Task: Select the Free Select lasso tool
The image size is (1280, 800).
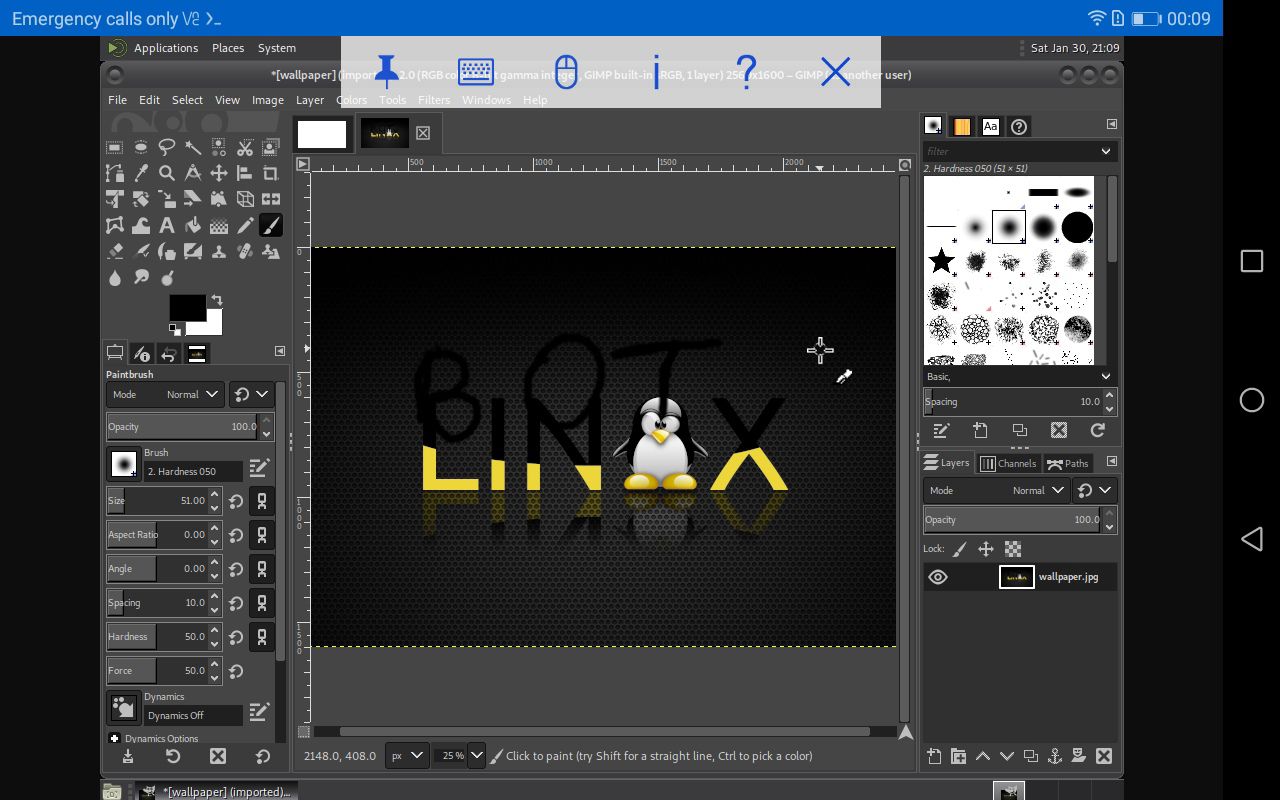Action: tap(167, 147)
